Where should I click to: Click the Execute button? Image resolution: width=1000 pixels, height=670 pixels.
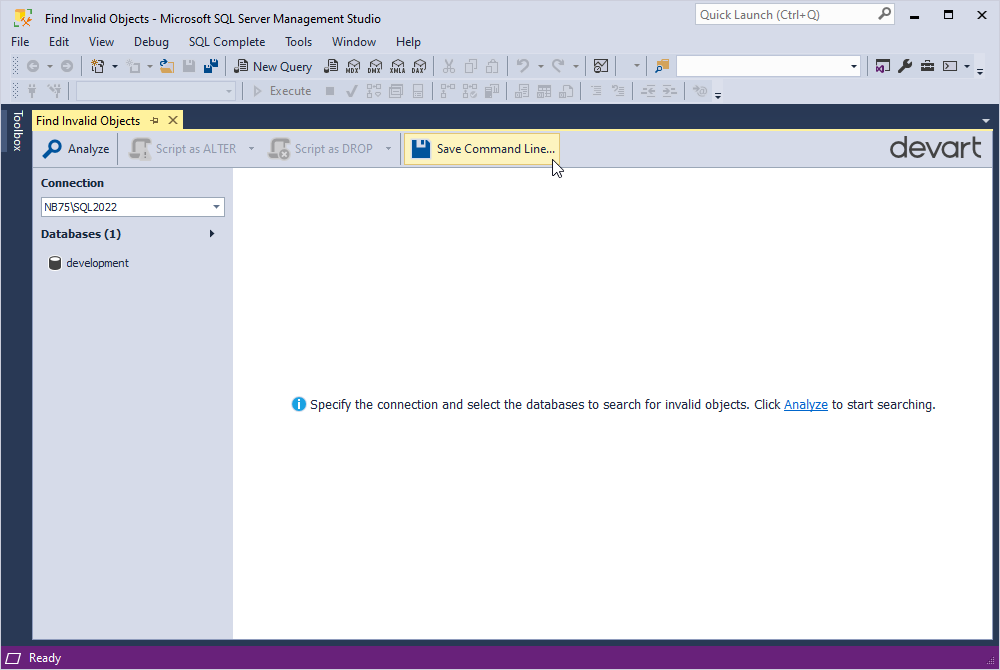tap(282, 91)
